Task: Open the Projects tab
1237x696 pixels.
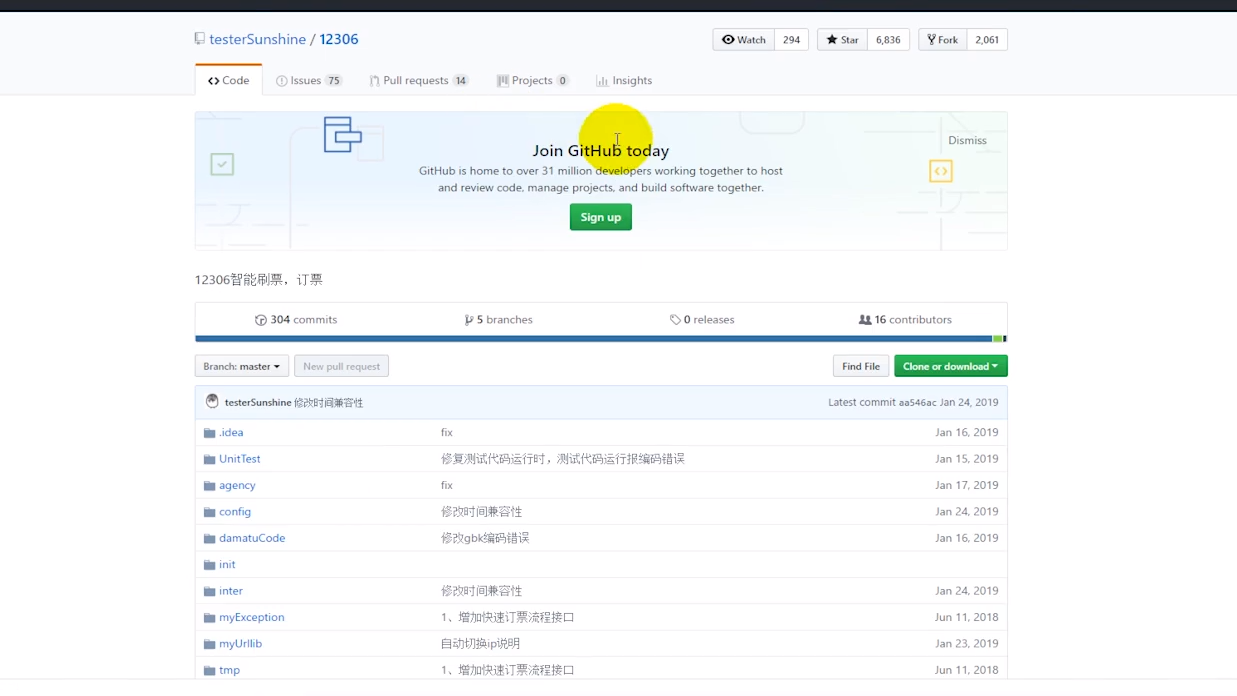Action: pos(533,80)
